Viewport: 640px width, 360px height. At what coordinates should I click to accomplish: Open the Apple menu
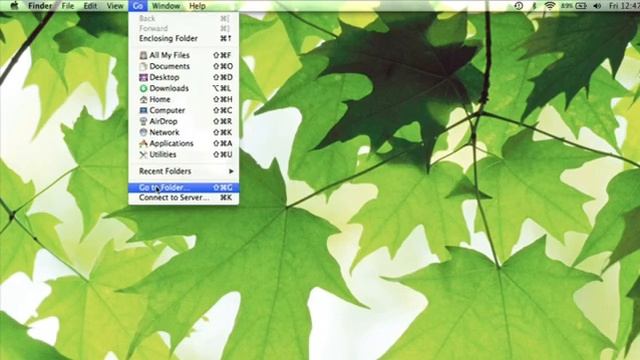[14, 6]
